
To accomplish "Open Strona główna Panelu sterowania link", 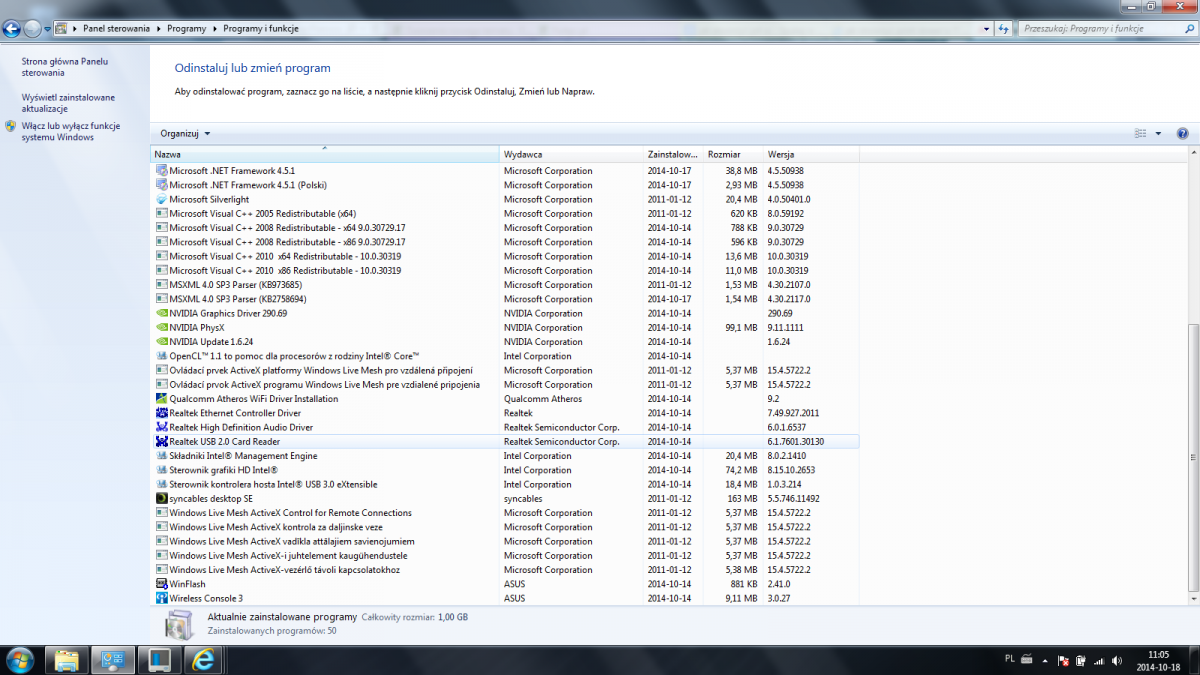I will pyautogui.click(x=65, y=67).
